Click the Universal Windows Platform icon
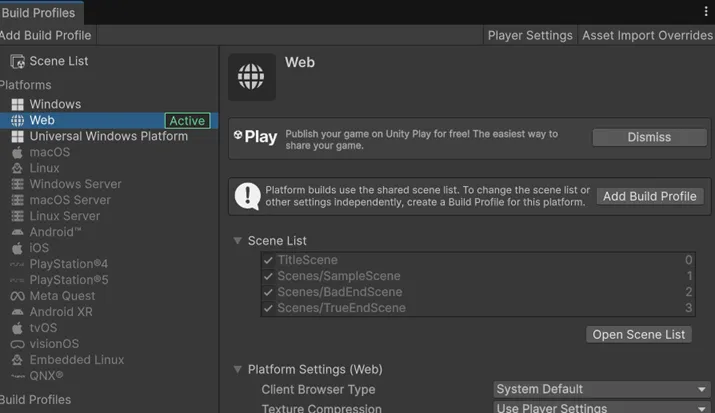Viewport: 715px width, 413px height. [x=17, y=136]
